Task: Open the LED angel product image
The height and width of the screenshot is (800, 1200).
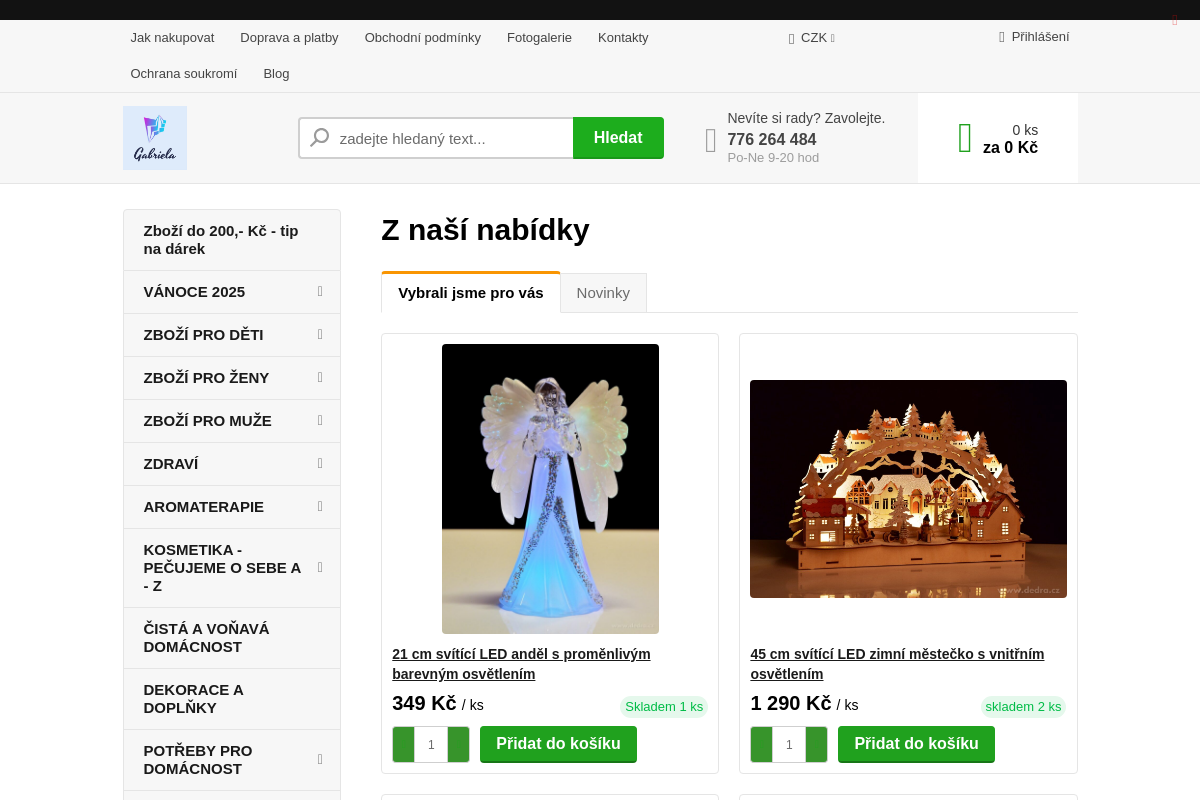Action: click(x=550, y=488)
